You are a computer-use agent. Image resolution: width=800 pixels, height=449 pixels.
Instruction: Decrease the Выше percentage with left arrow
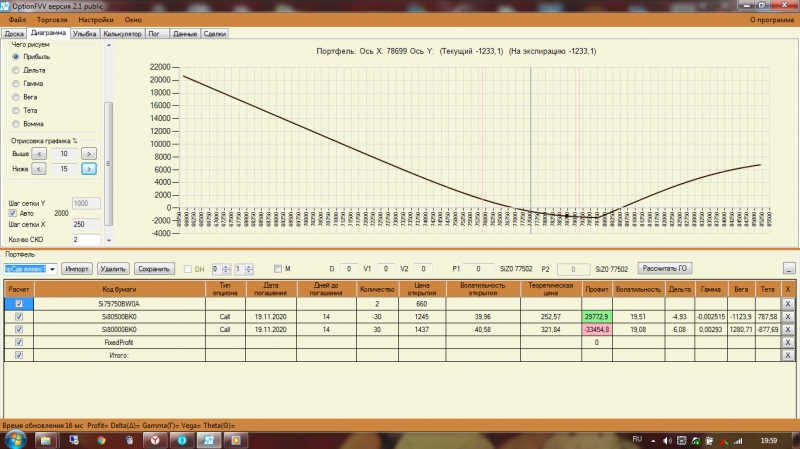tap(39, 154)
